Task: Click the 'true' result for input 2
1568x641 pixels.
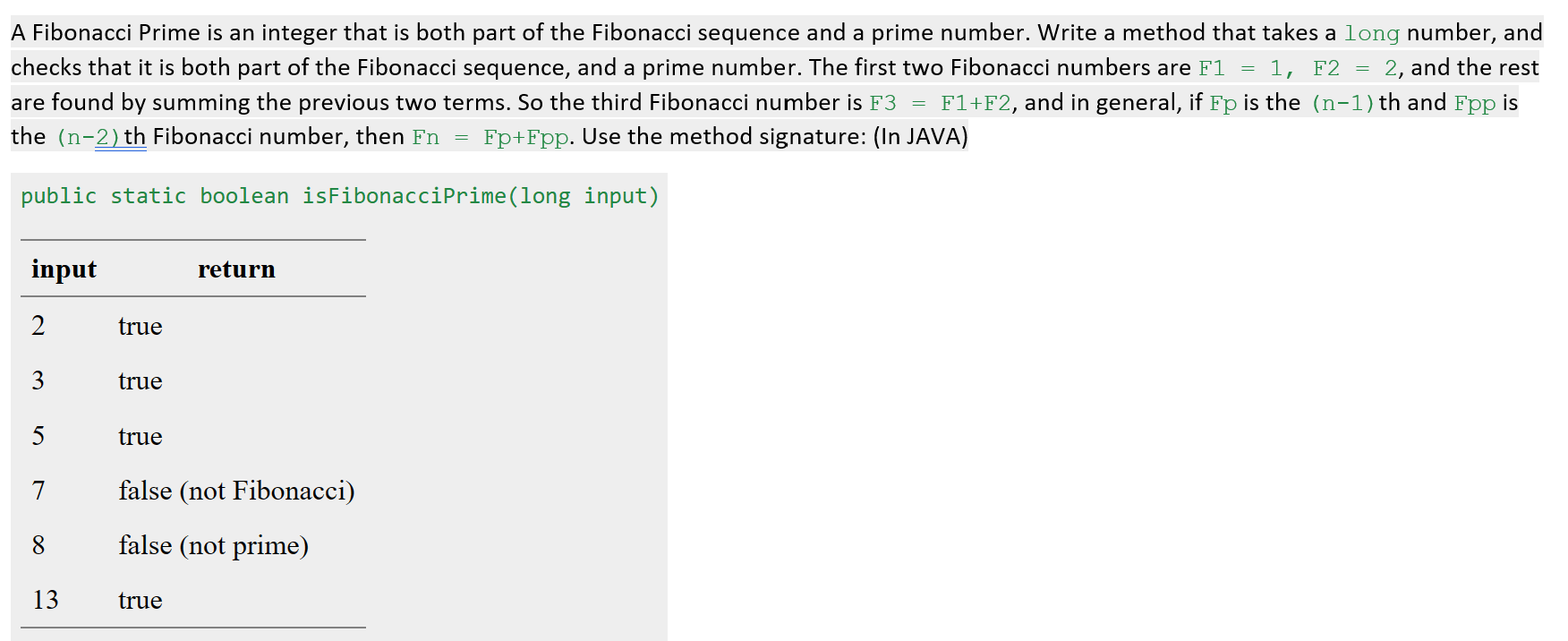Action: [141, 326]
